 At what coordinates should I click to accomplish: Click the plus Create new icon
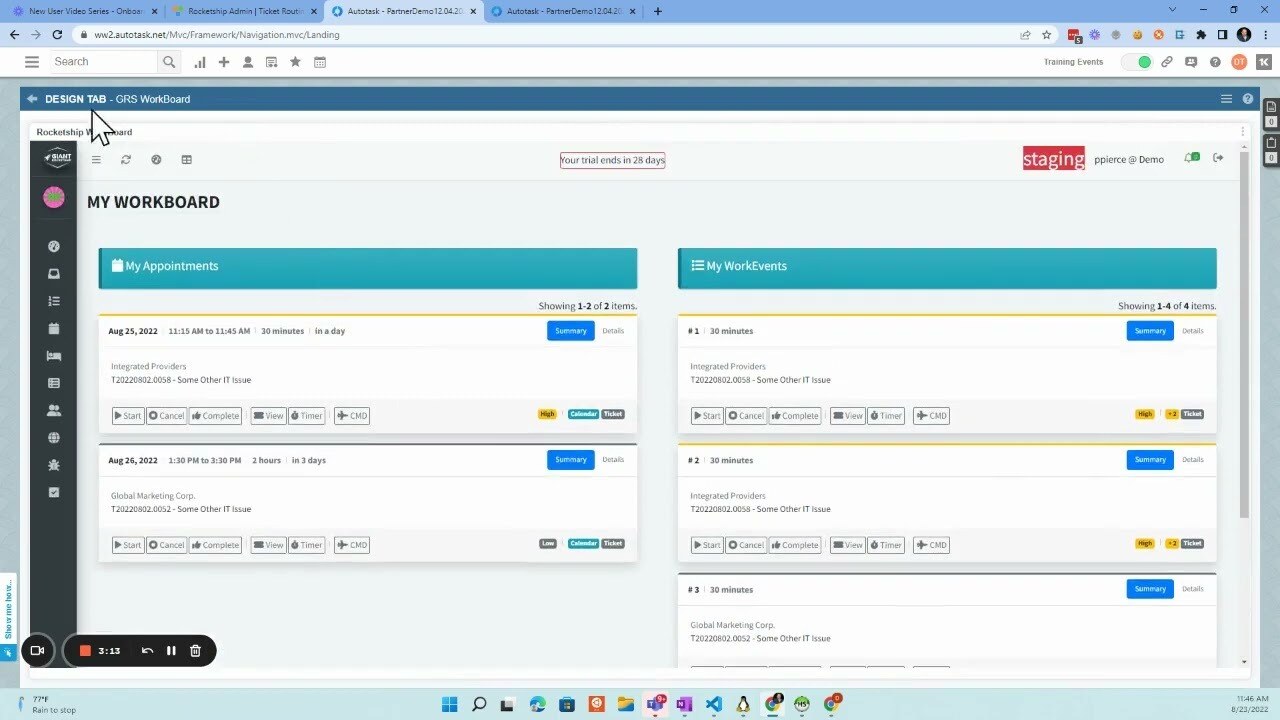(x=224, y=62)
